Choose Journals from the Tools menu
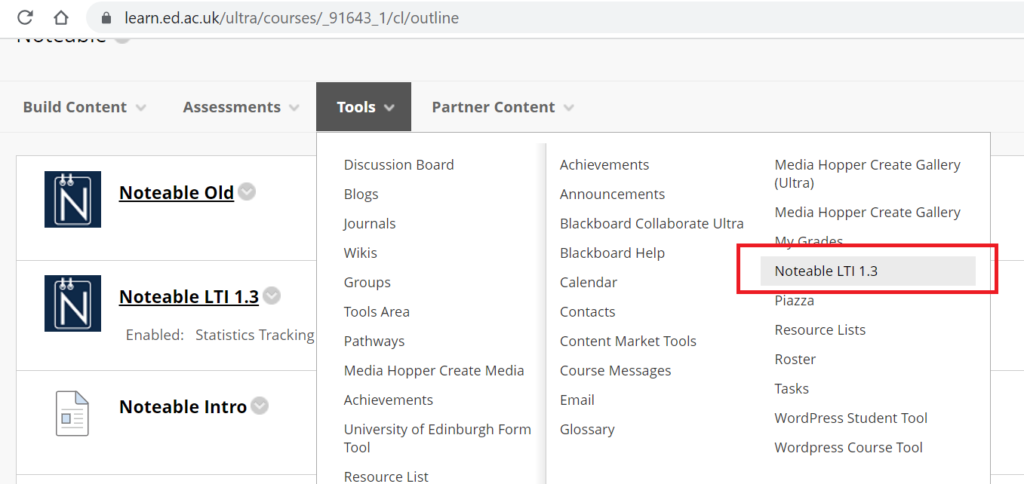Viewport: 1024px width, 484px height. pyautogui.click(x=370, y=223)
